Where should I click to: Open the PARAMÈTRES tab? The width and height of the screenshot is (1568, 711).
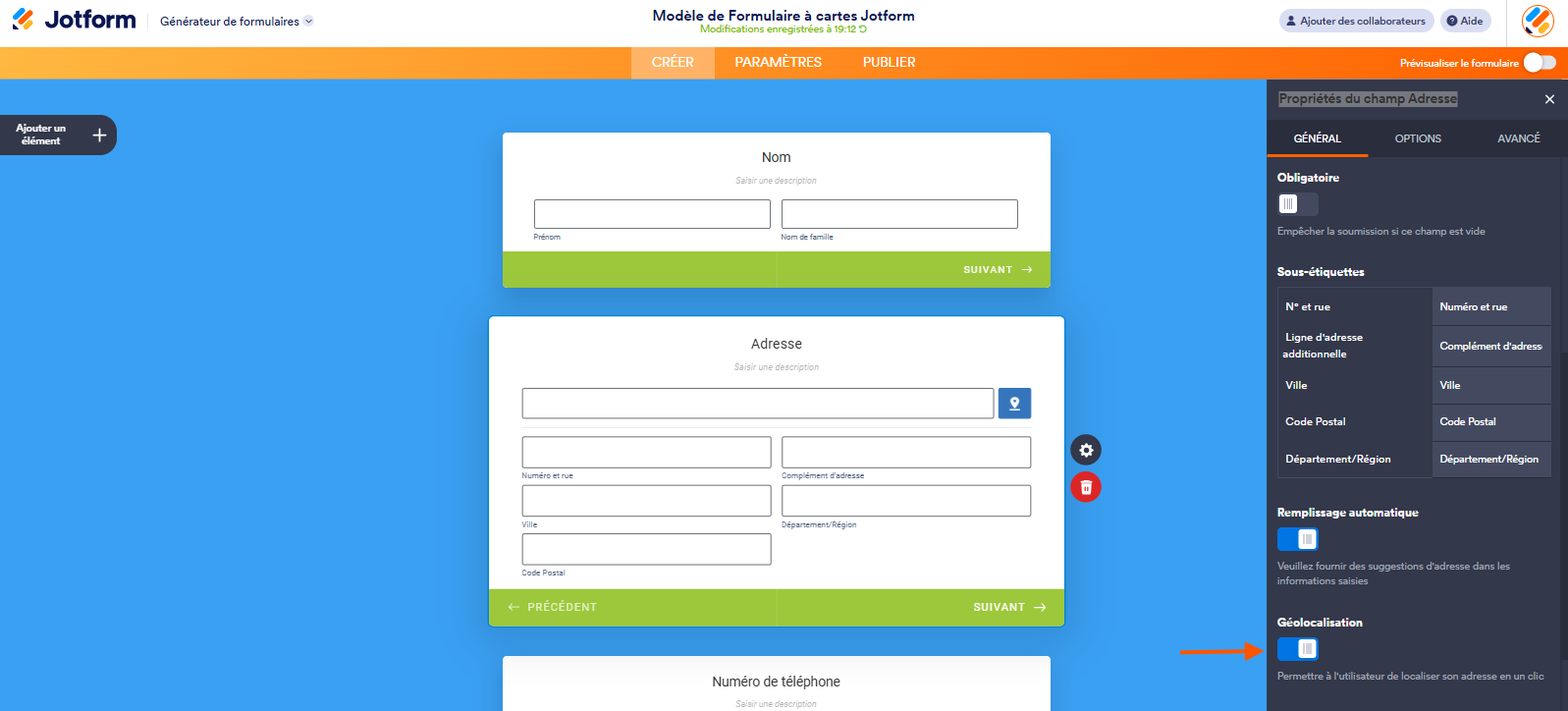coord(778,62)
